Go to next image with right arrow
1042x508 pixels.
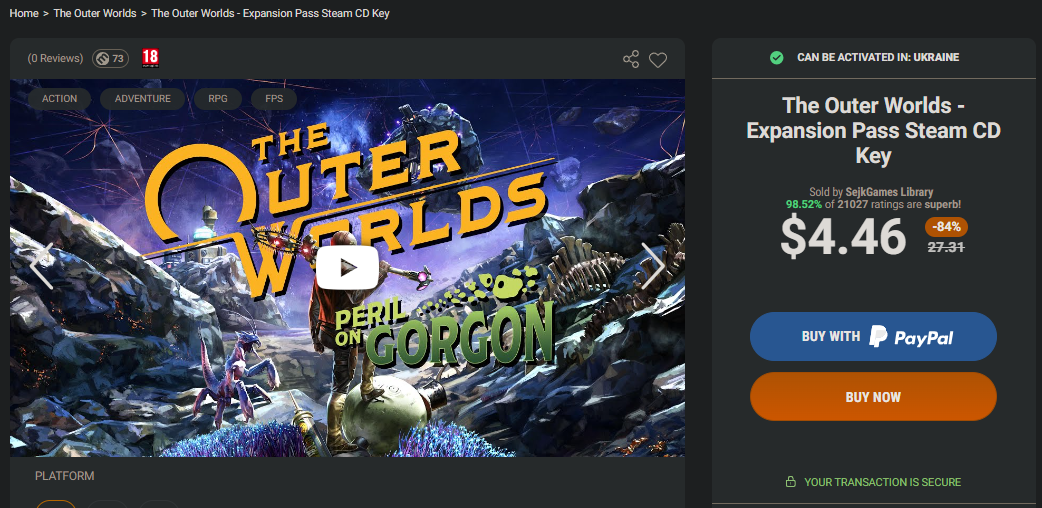tap(653, 266)
